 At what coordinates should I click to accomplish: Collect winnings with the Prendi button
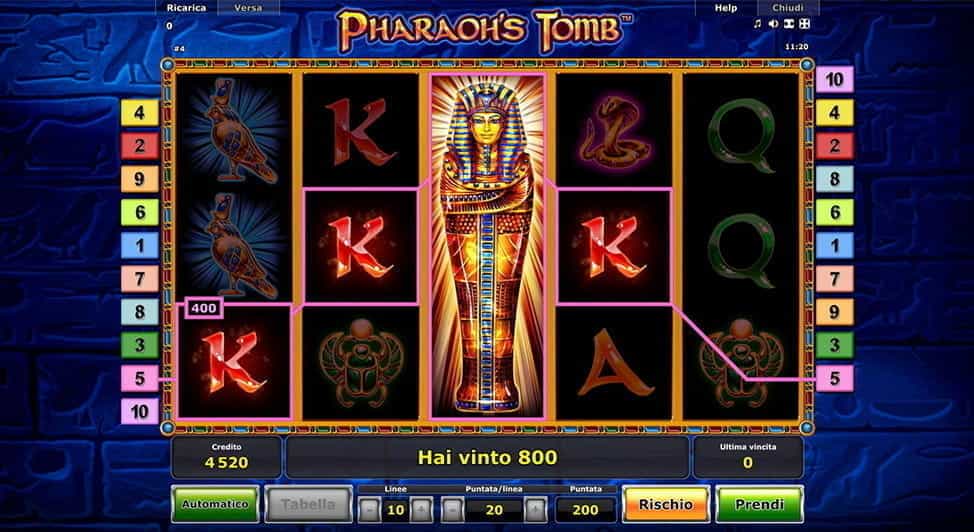pos(759,504)
